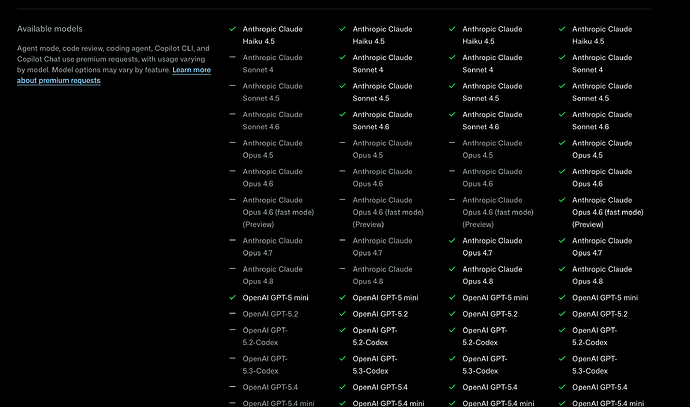Screen dimensions: 690x407
Task: Click dimmed Anthropic Claude Sonnet 4.6 label
Action: 272,121
